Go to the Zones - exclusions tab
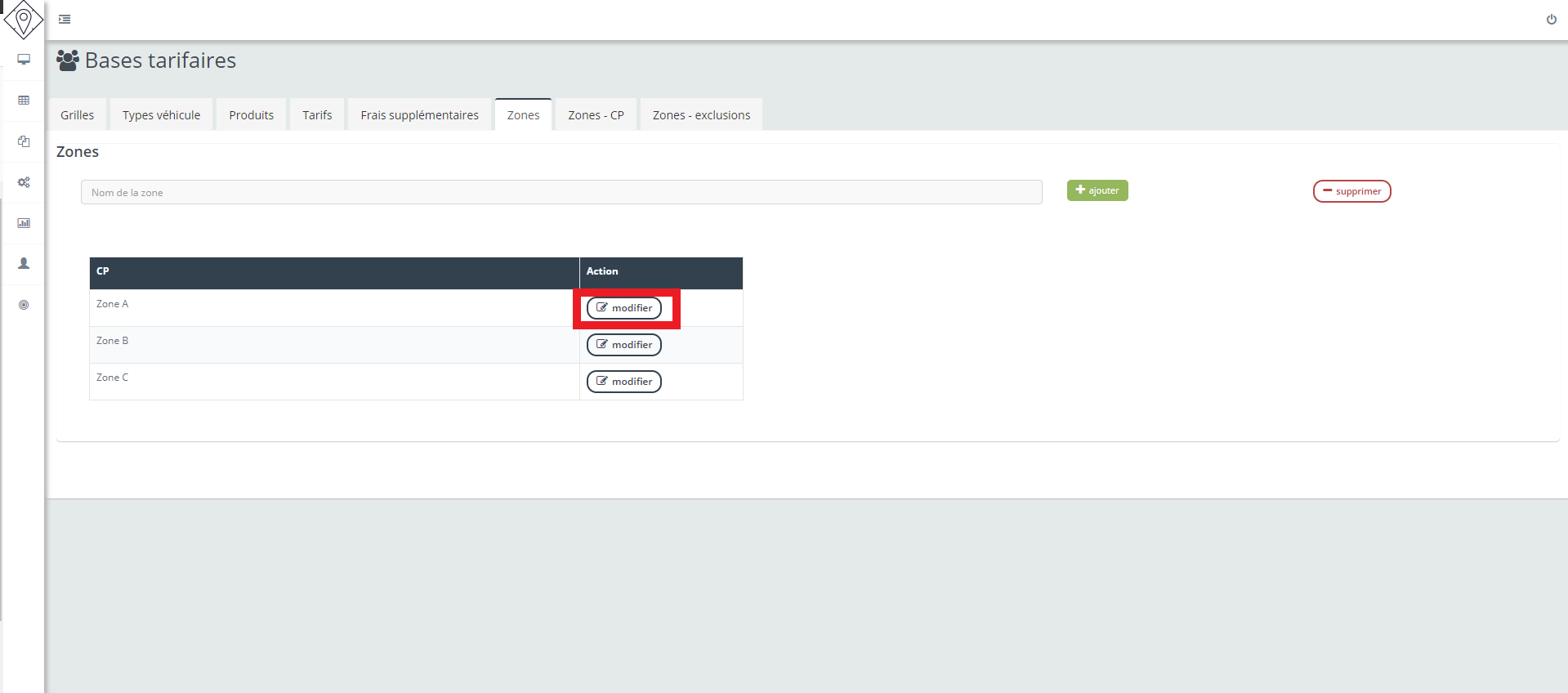The image size is (1568, 693). pos(701,114)
